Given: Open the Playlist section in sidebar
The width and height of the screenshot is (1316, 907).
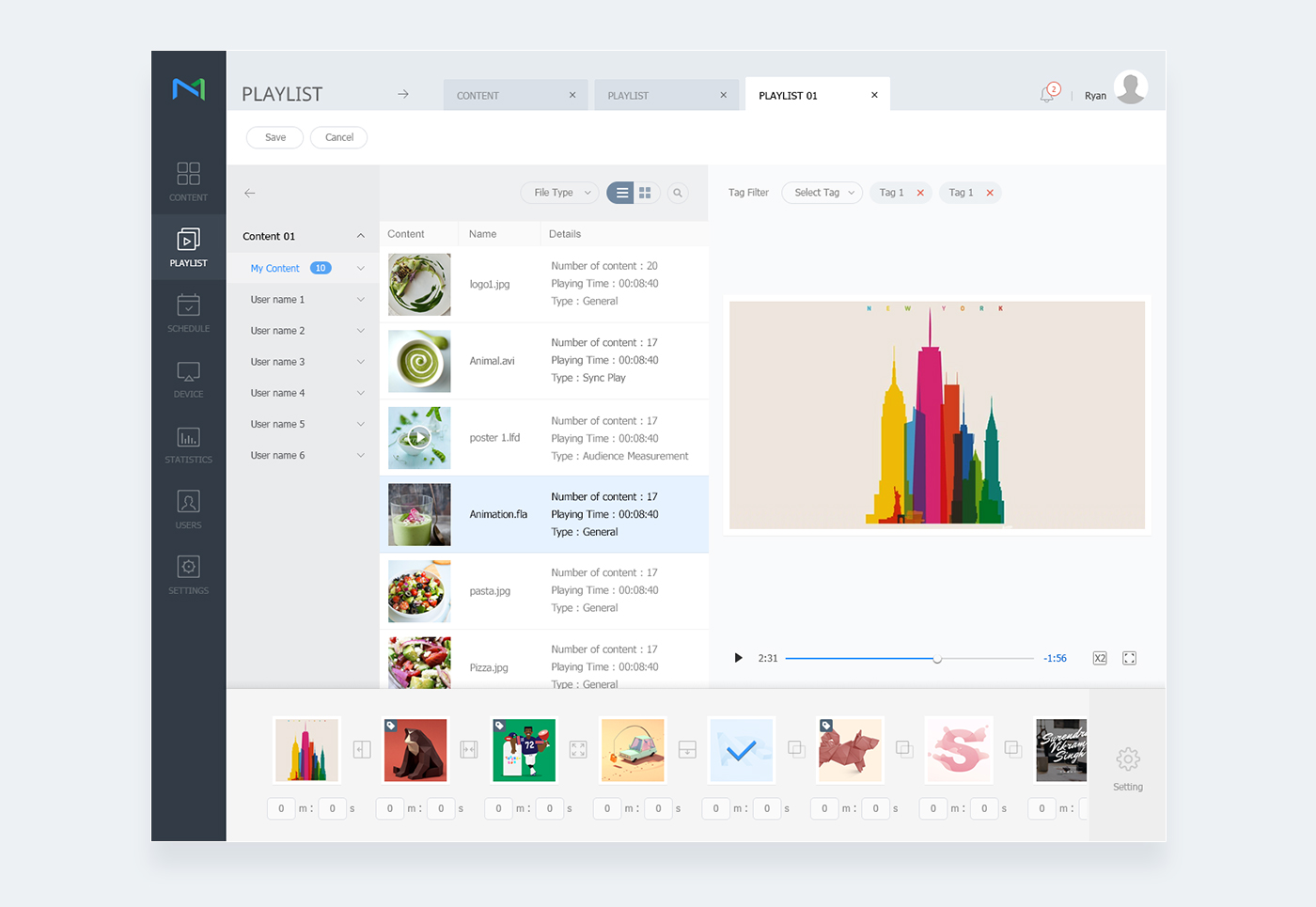Looking at the screenshot, I should pos(188,247).
